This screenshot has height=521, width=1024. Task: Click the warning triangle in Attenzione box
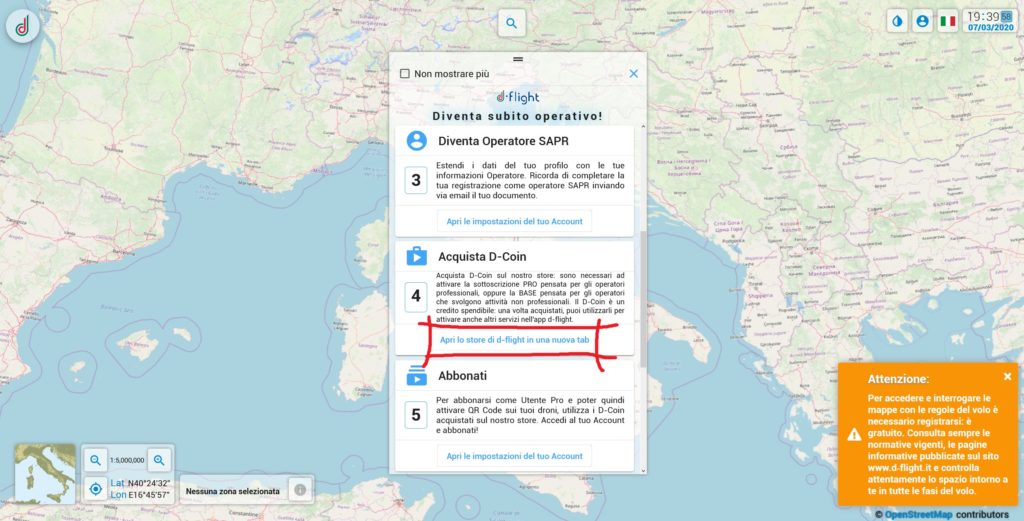854,434
